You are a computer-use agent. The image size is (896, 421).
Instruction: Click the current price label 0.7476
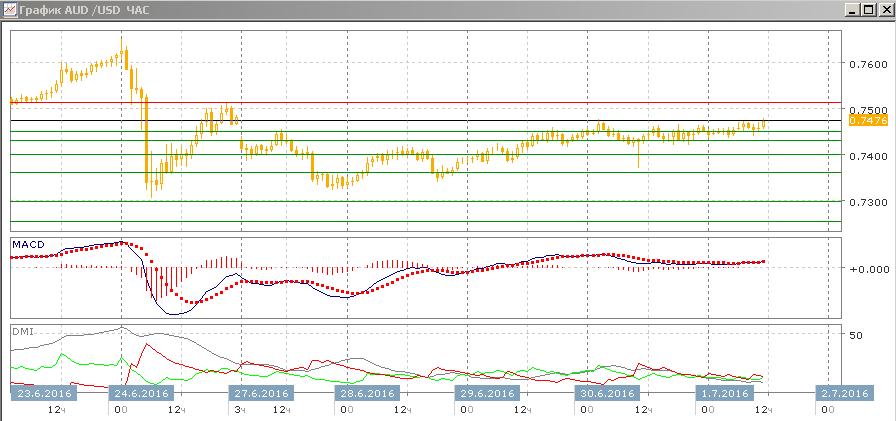(x=869, y=121)
